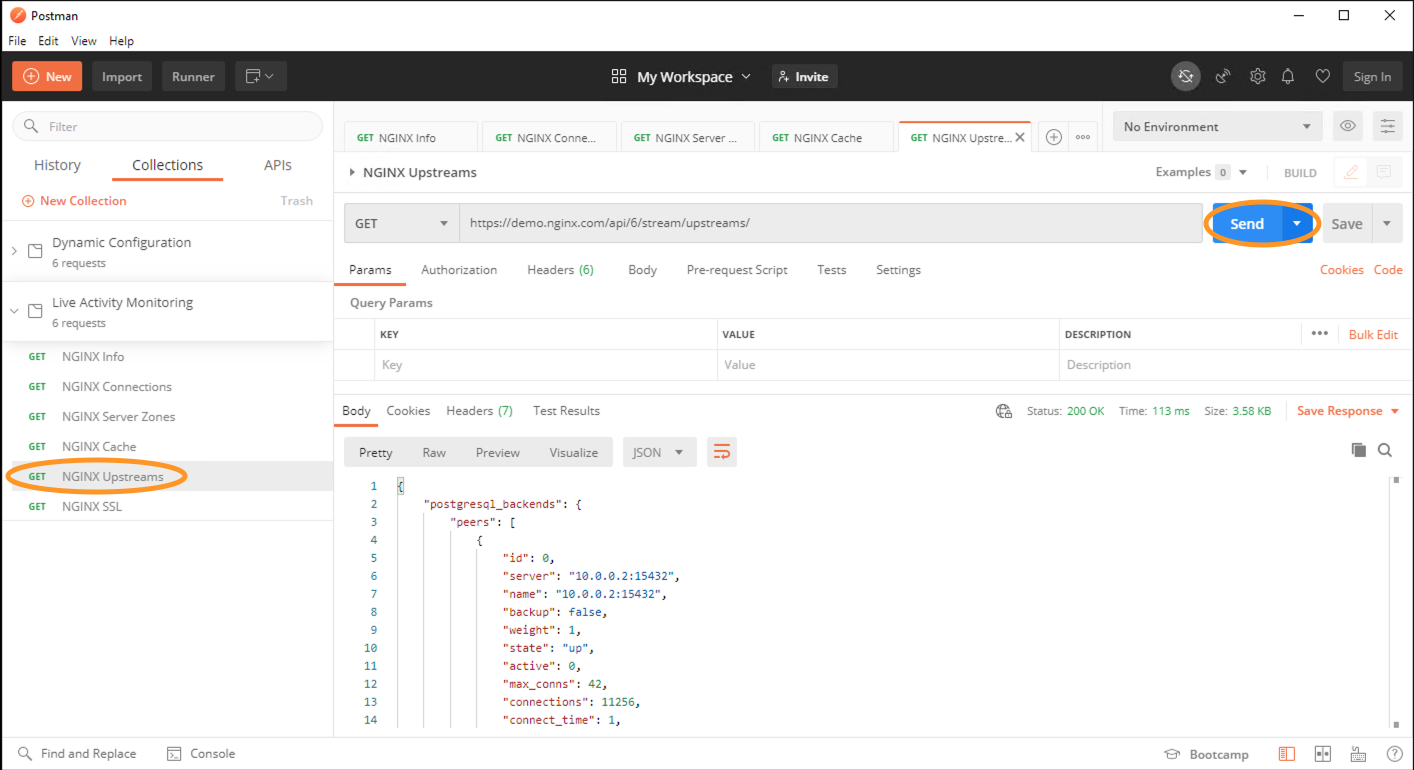Screen dimensions: 1414x770
Task: Click the Invite button
Action: coord(804,77)
